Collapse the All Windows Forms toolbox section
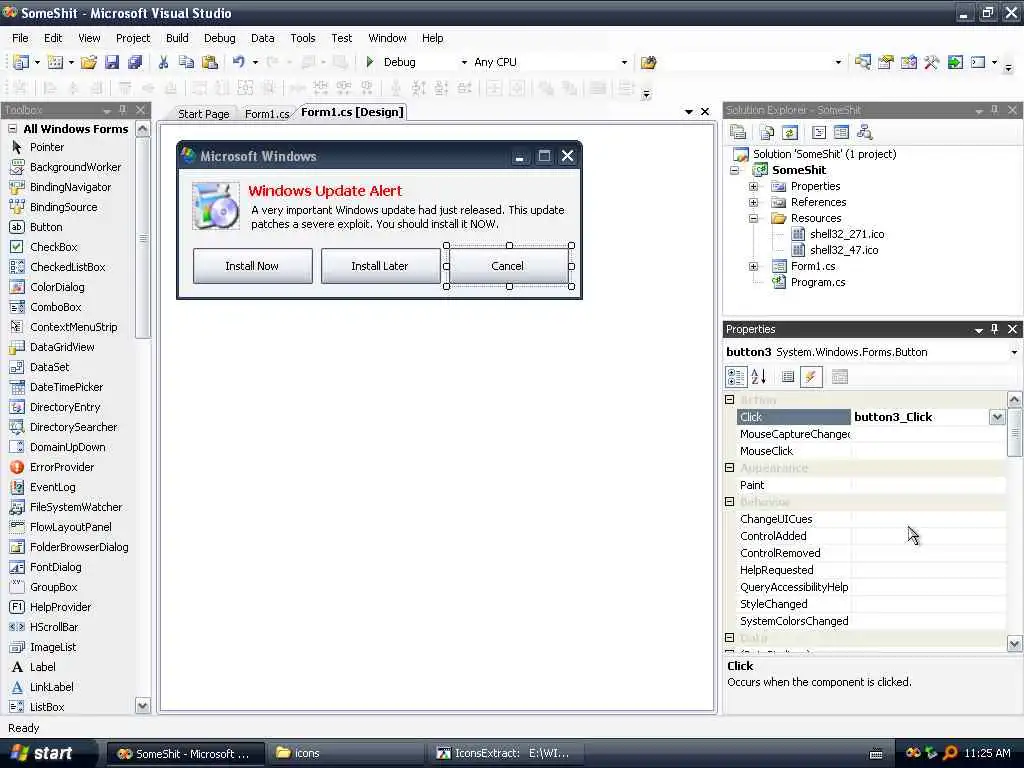This screenshot has height=768, width=1024. pyautogui.click(x=12, y=129)
